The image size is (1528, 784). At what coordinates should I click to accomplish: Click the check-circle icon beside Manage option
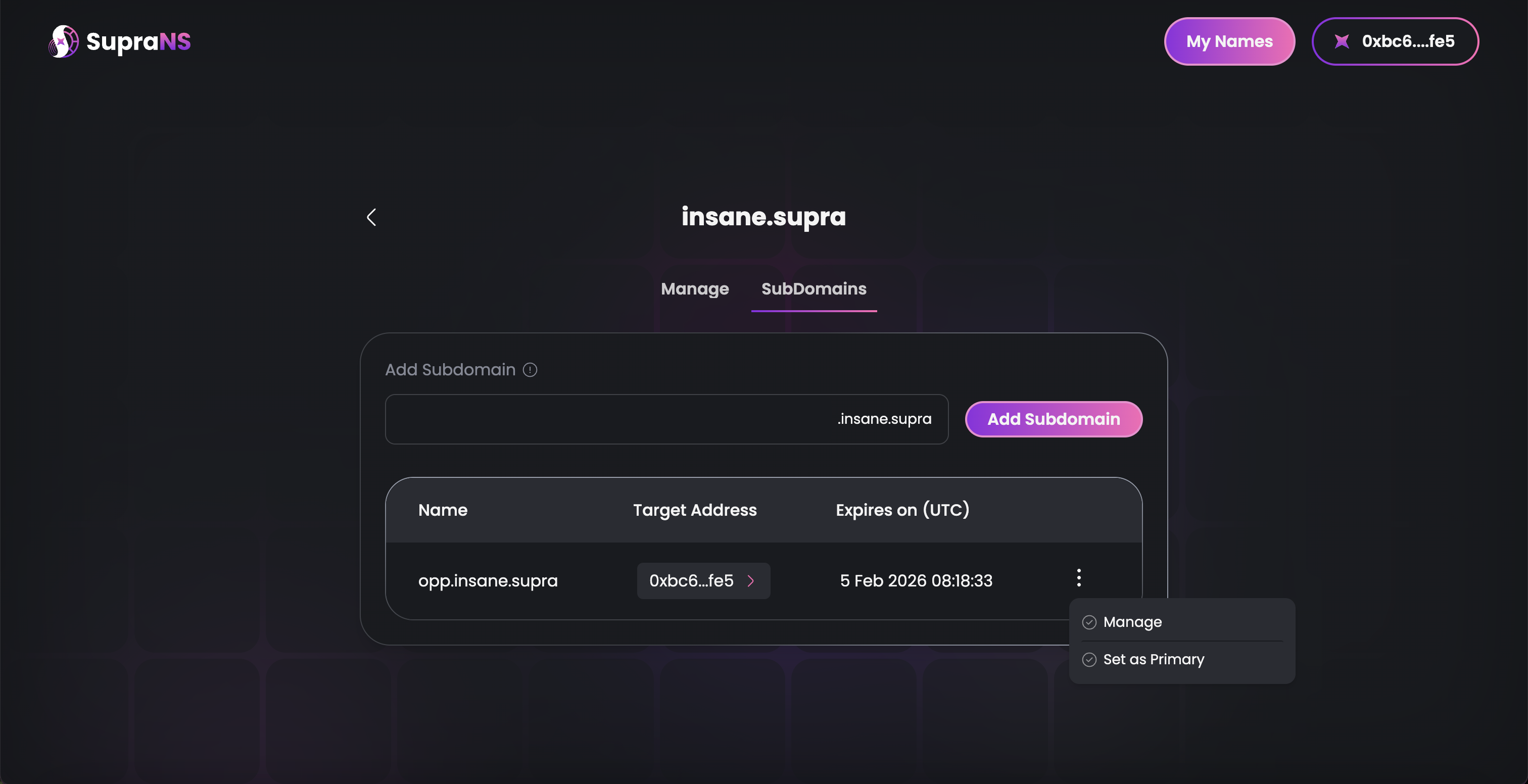(x=1089, y=622)
